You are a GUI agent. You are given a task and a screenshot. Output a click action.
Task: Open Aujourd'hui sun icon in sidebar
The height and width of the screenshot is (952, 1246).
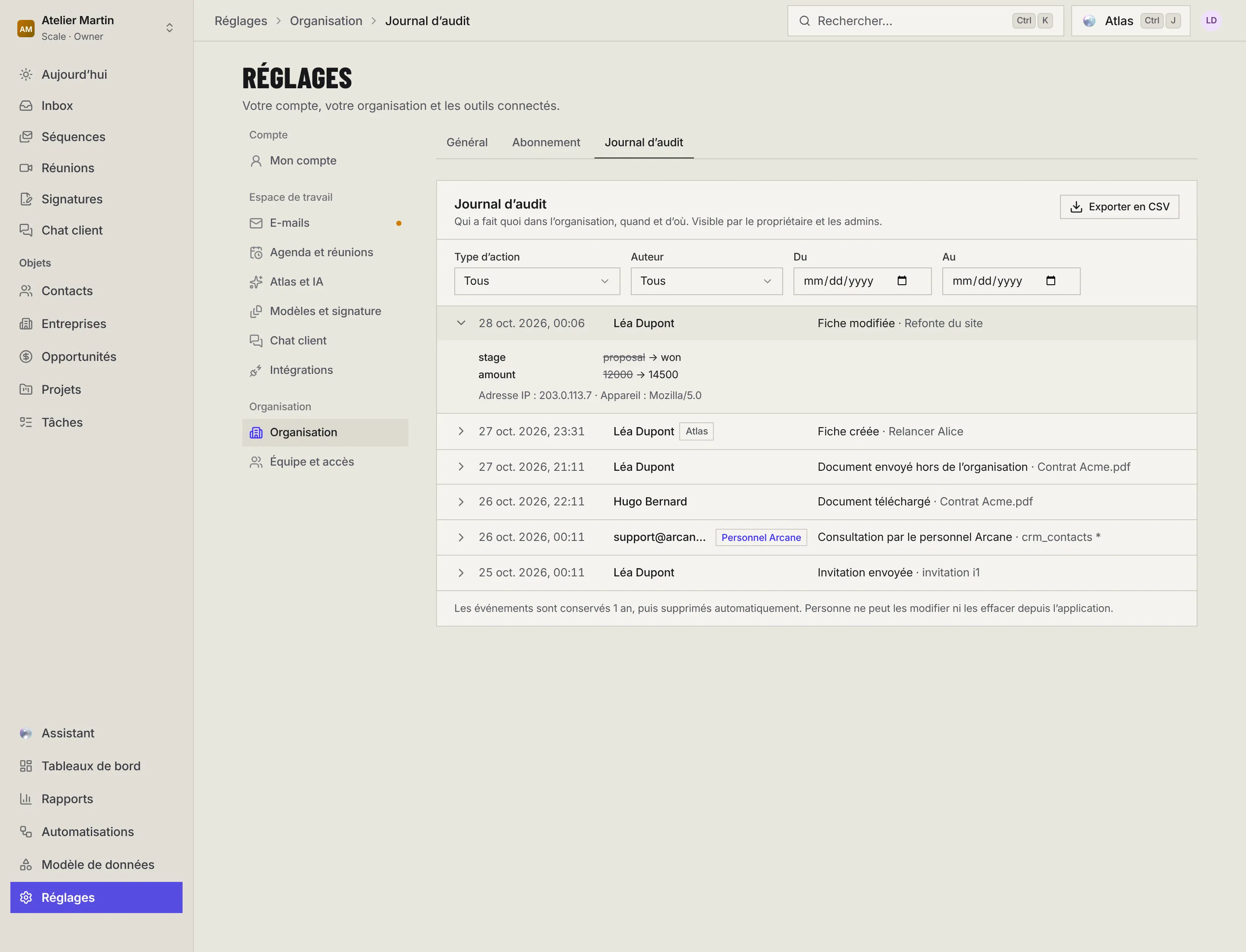pos(26,74)
